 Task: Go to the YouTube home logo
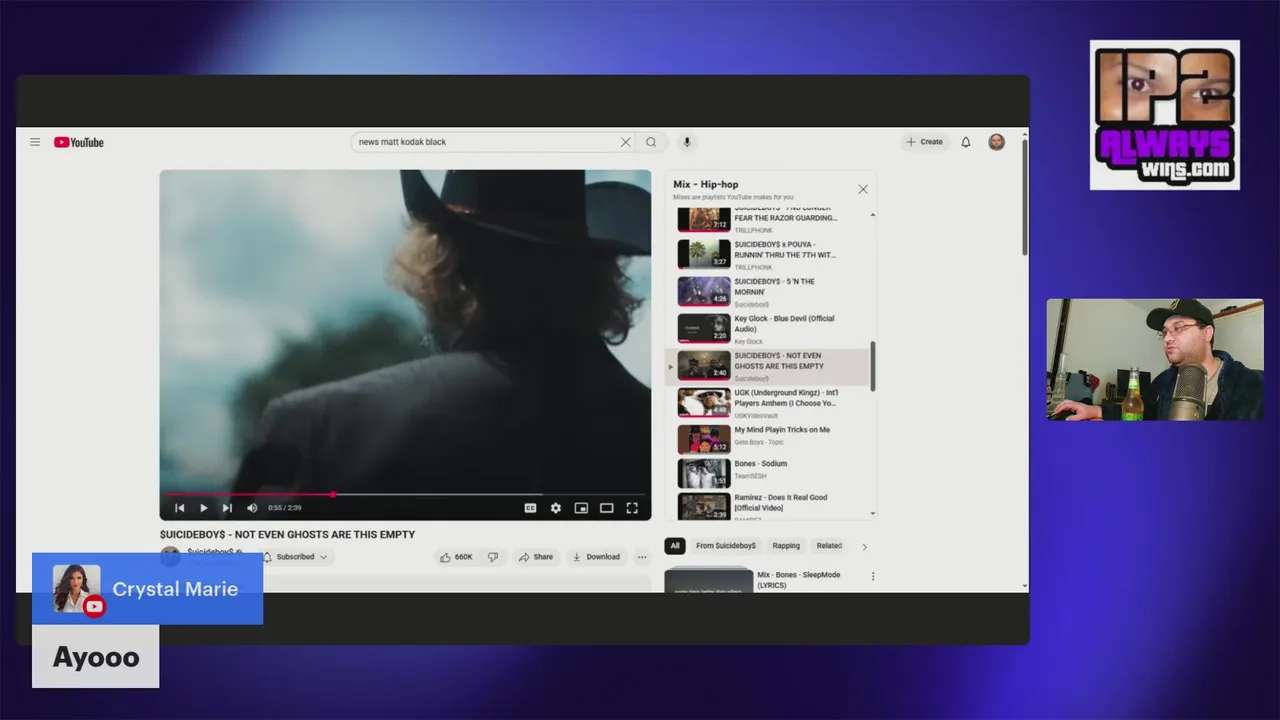(x=79, y=142)
